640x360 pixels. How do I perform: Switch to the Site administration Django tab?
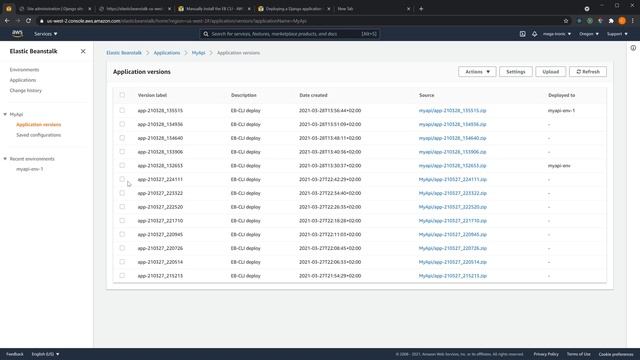click(x=55, y=9)
